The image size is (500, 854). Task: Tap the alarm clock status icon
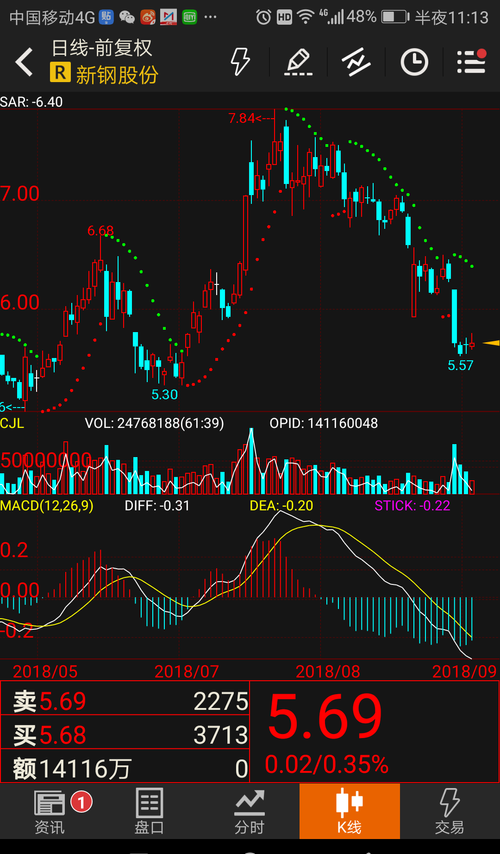pyautogui.click(x=264, y=17)
